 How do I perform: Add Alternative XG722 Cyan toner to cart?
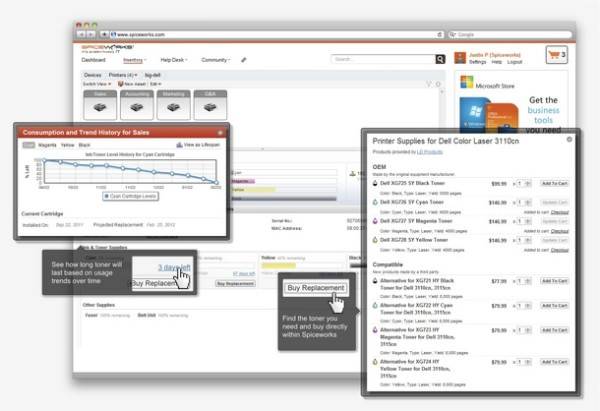point(554,306)
